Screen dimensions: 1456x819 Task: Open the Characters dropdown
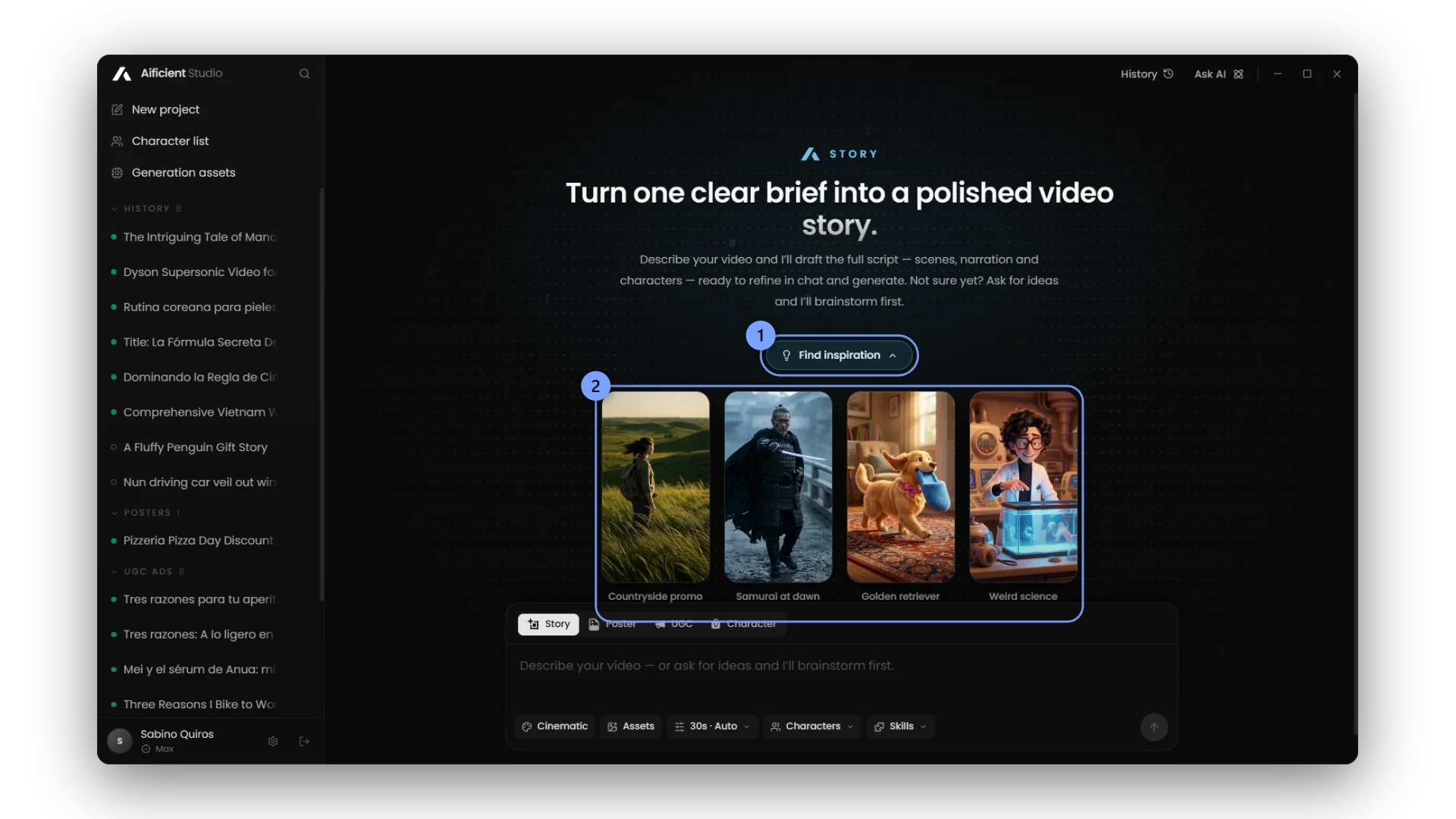(x=812, y=726)
